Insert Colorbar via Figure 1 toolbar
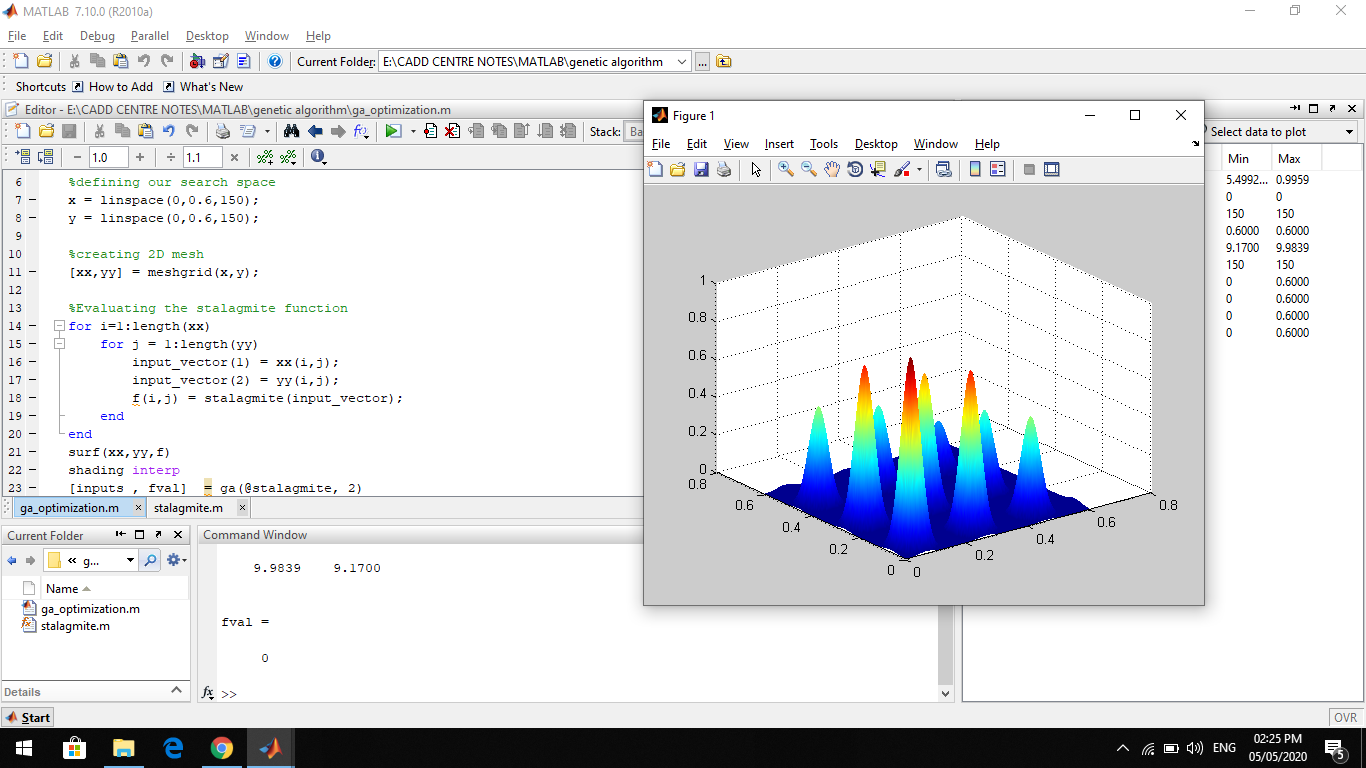Screen dimensions: 1366x768 point(975,170)
